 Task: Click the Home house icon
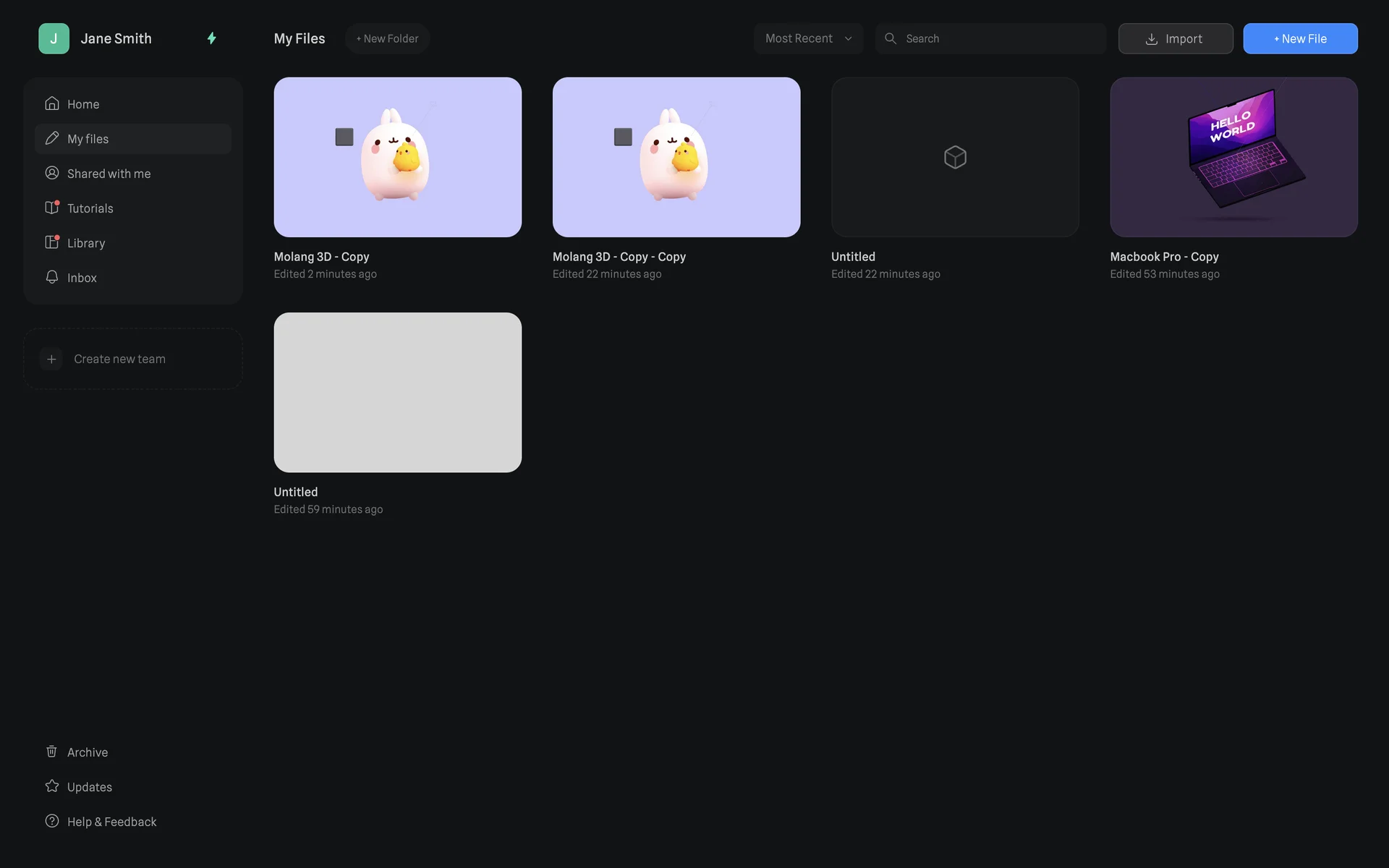coord(52,103)
